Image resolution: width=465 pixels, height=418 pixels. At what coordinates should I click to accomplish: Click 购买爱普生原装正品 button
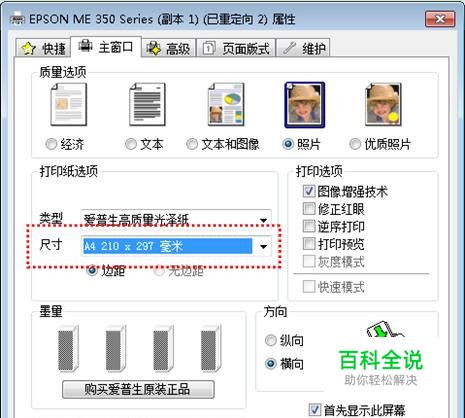click(138, 389)
